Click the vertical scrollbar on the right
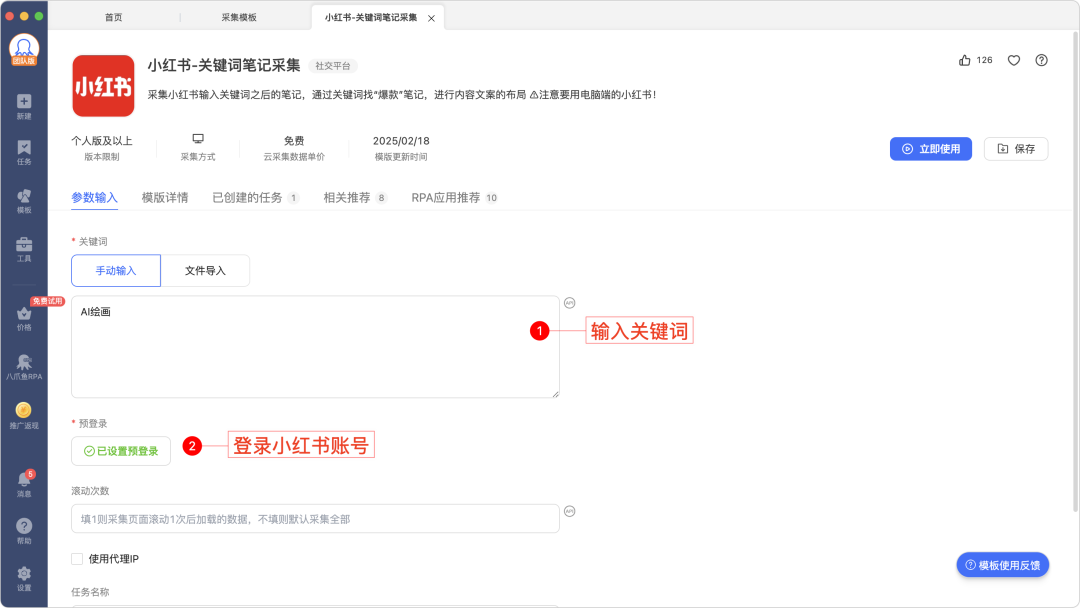The height and width of the screenshot is (608, 1080). (1075, 272)
